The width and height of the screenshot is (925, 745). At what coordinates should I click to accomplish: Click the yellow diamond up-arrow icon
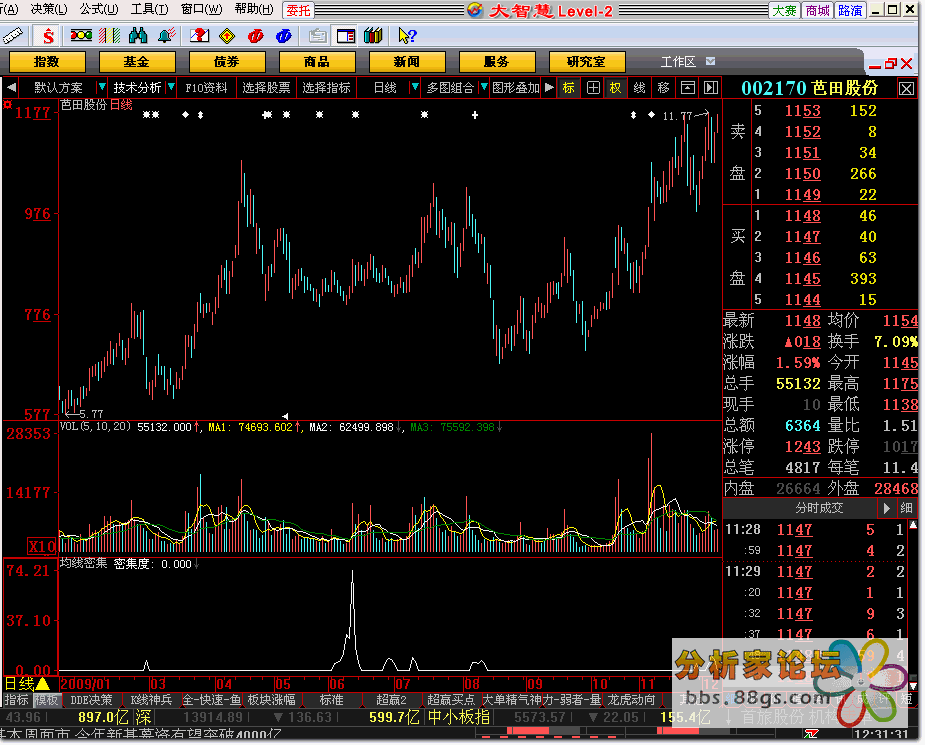tap(227, 37)
